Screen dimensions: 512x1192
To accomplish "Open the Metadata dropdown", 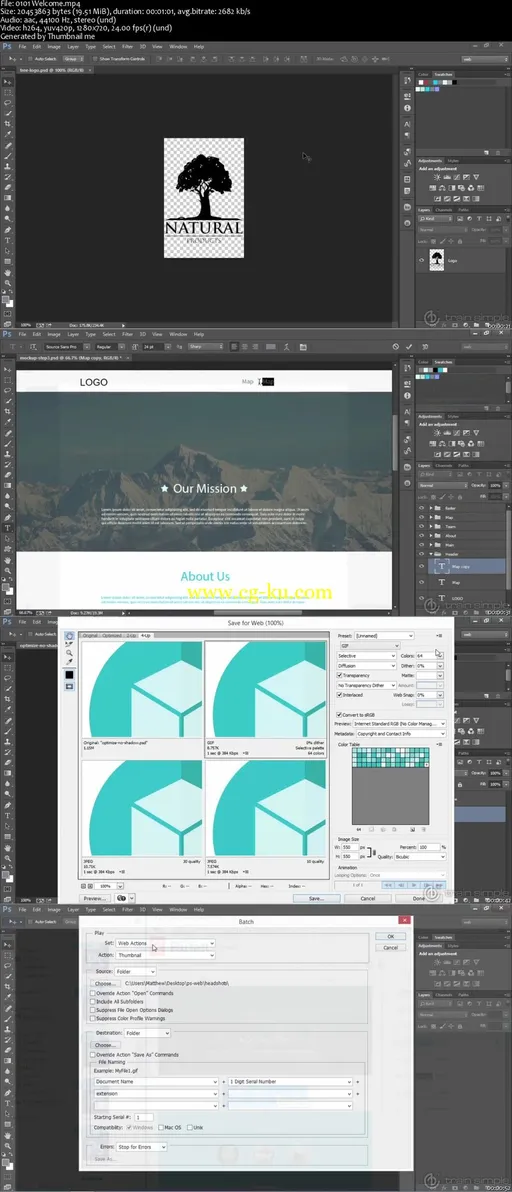I will 401,734.
